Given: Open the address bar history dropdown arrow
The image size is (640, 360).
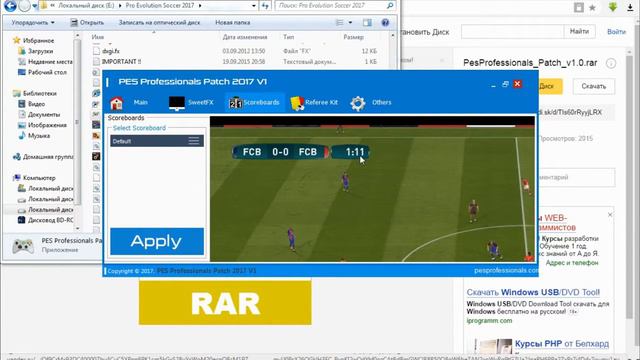Looking at the screenshot, I should tap(254, 6).
